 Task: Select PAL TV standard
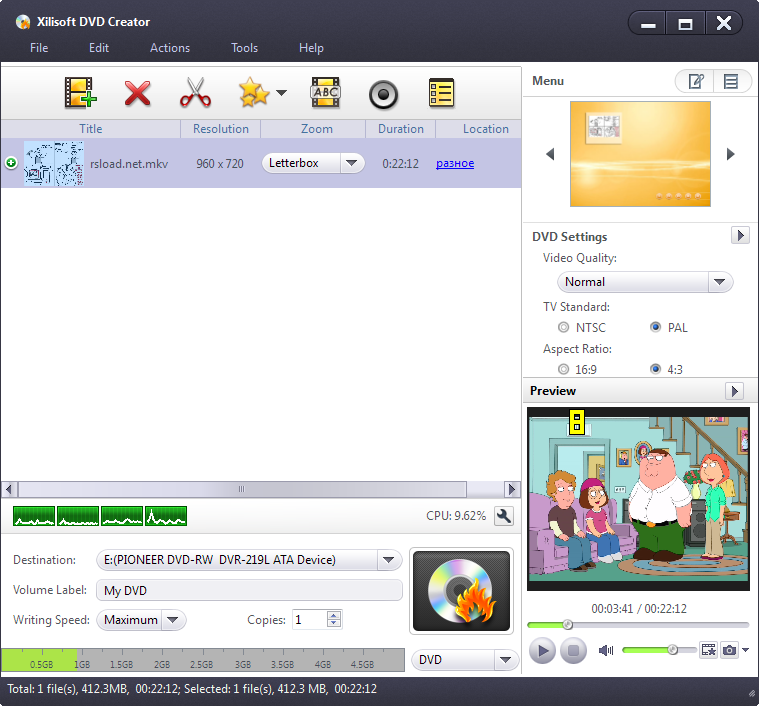pos(655,328)
